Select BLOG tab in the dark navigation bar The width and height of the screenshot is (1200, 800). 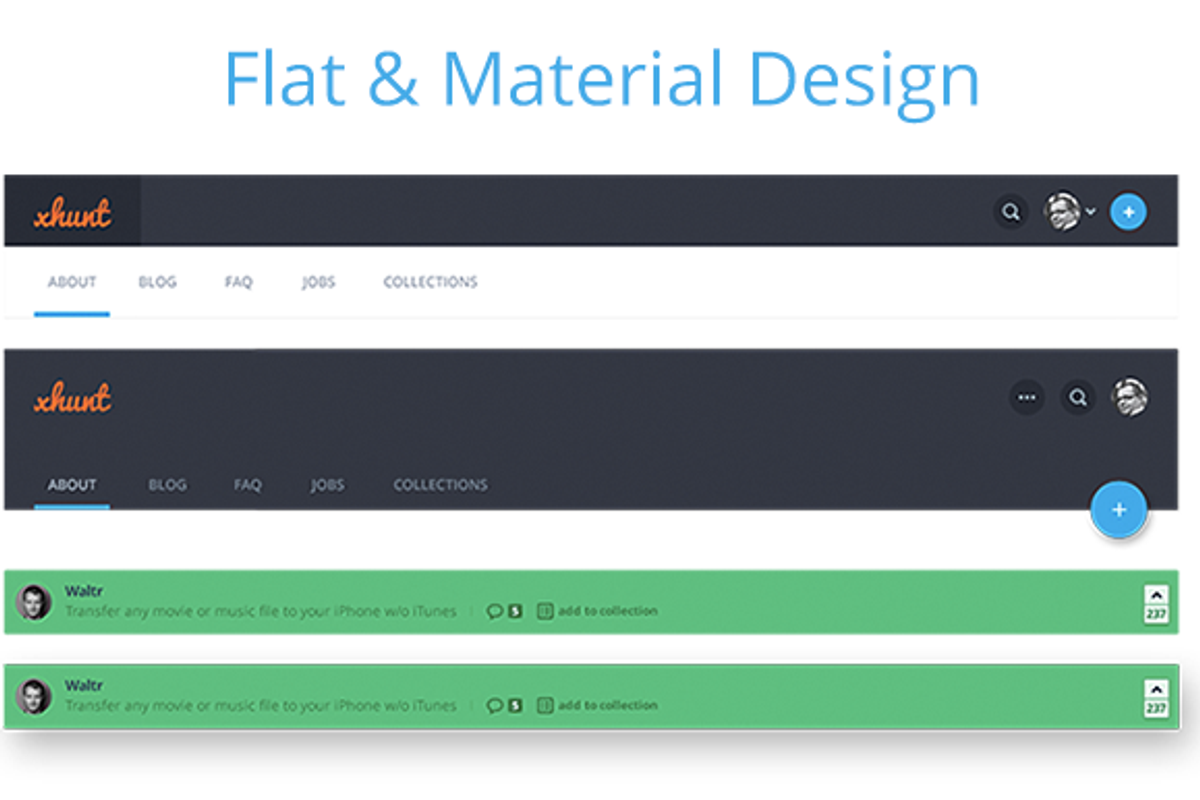167,485
